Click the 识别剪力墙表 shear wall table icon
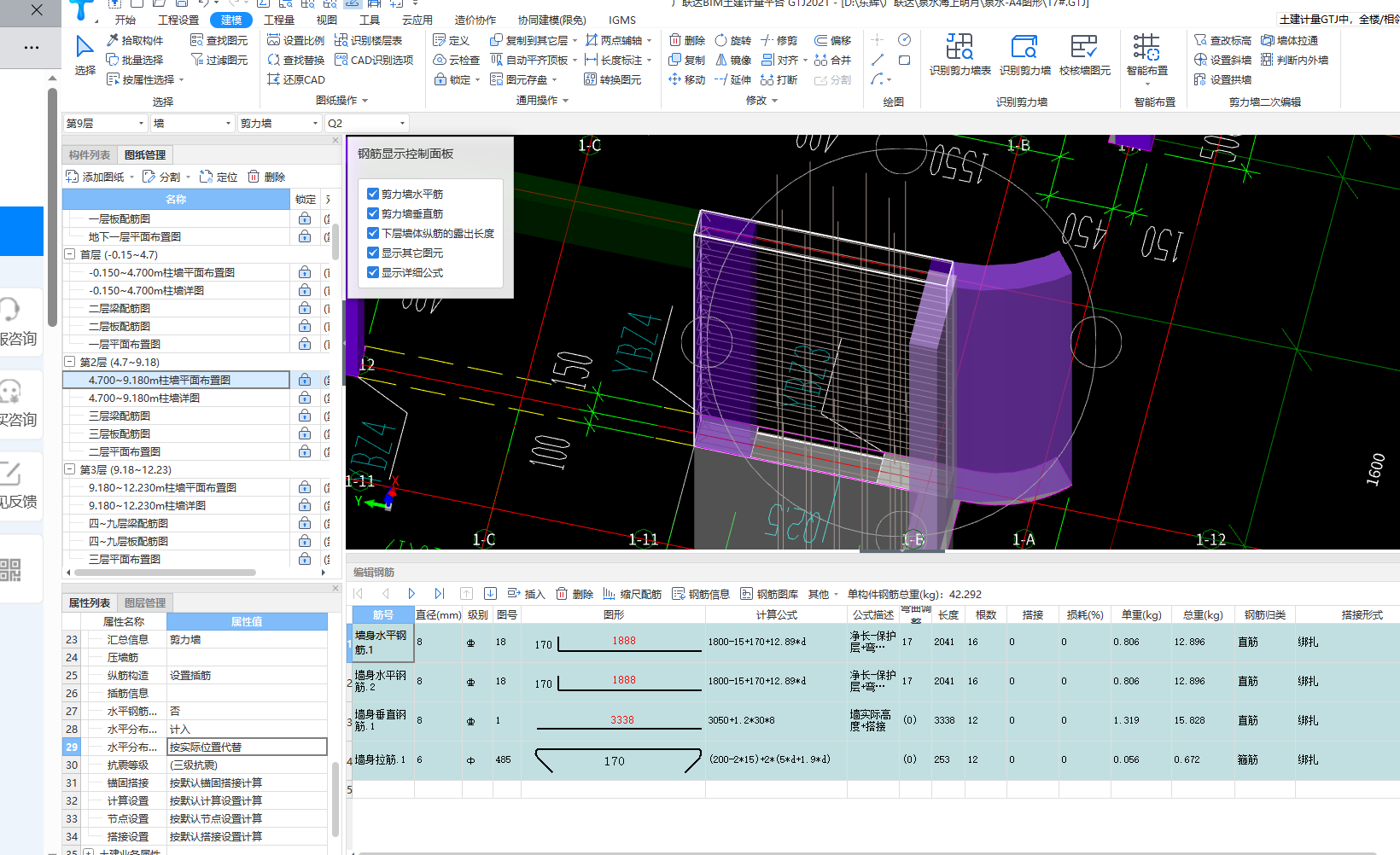1400x855 pixels. tap(960, 55)
